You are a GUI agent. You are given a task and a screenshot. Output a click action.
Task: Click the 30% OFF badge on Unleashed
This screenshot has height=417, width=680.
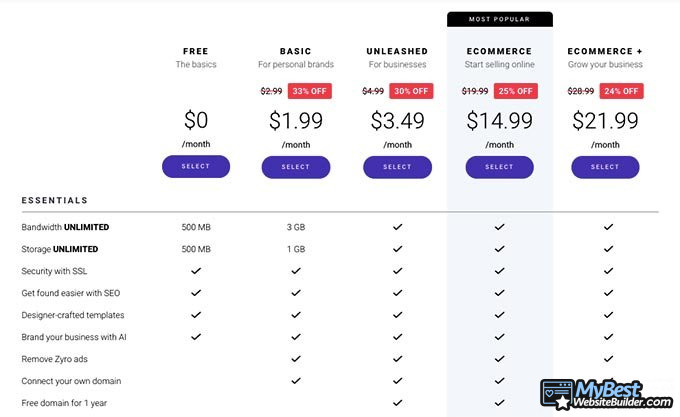coord(411,91)
